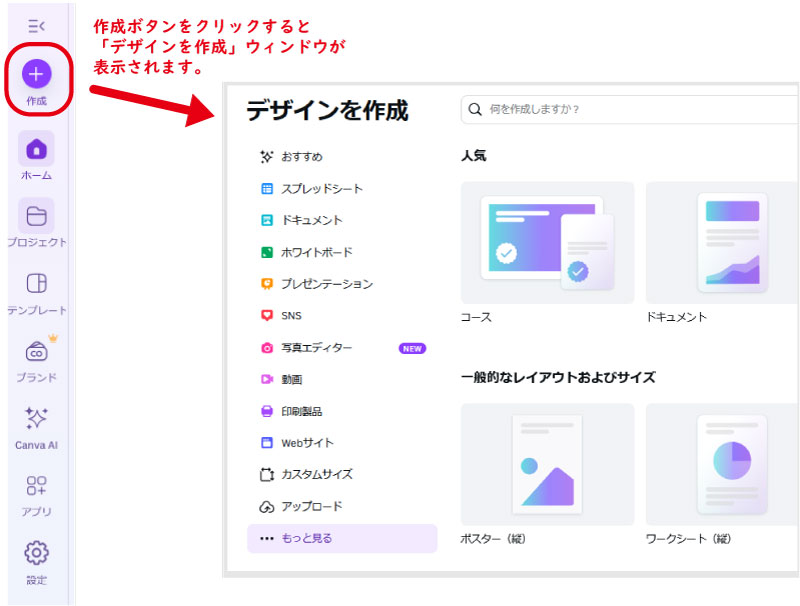Open the スプレッドシート category label
800x606 pixels.
pyautogui.click(x=322, y=189)
